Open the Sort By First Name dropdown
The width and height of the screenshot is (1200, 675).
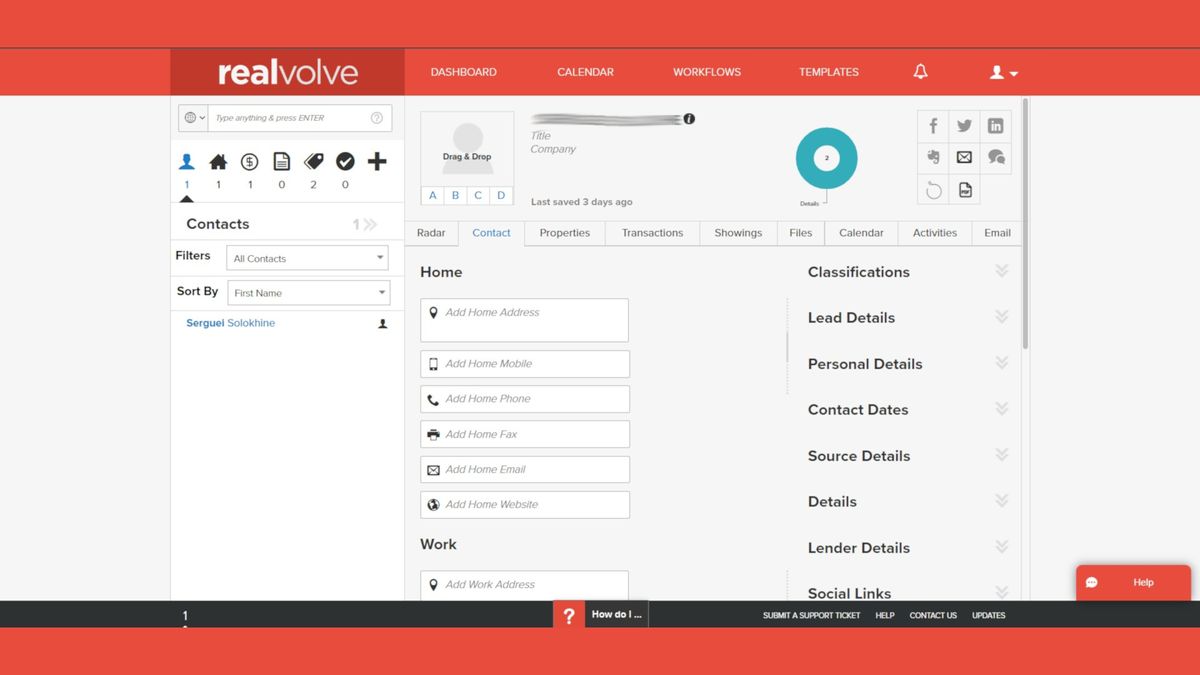click(308, 292)
